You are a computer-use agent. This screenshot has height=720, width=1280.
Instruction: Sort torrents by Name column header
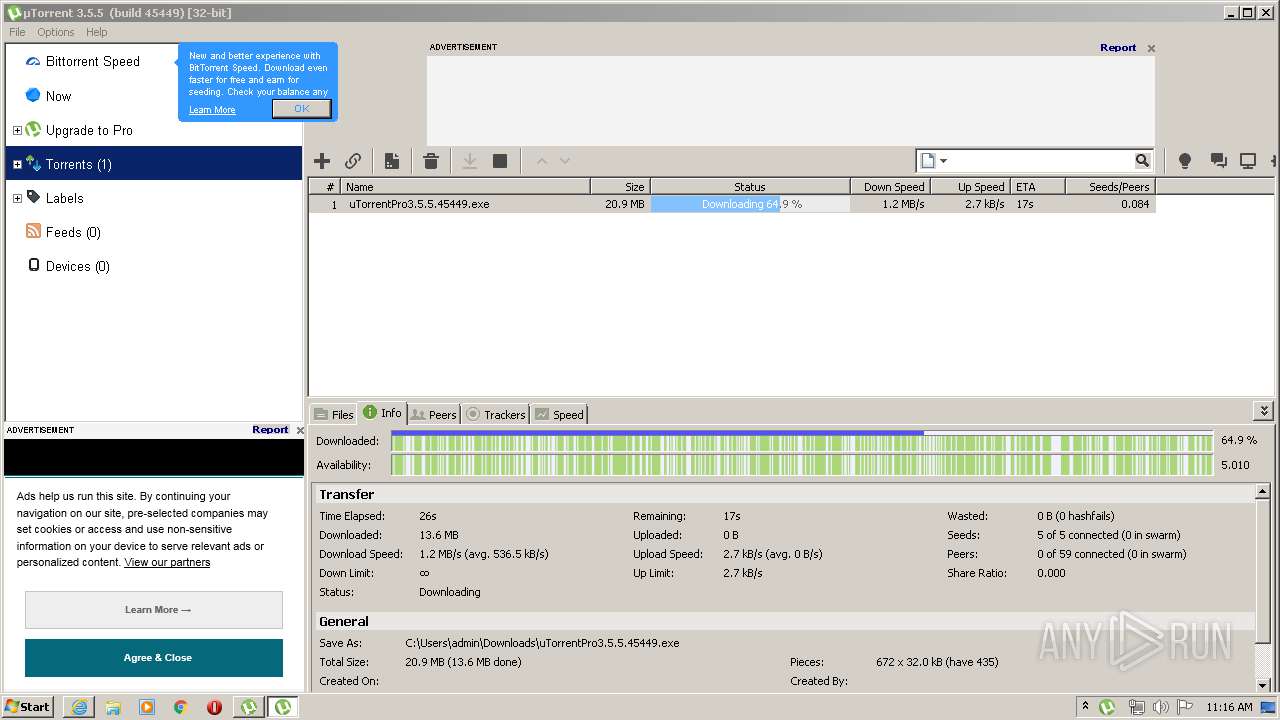(x=465, y=187)
